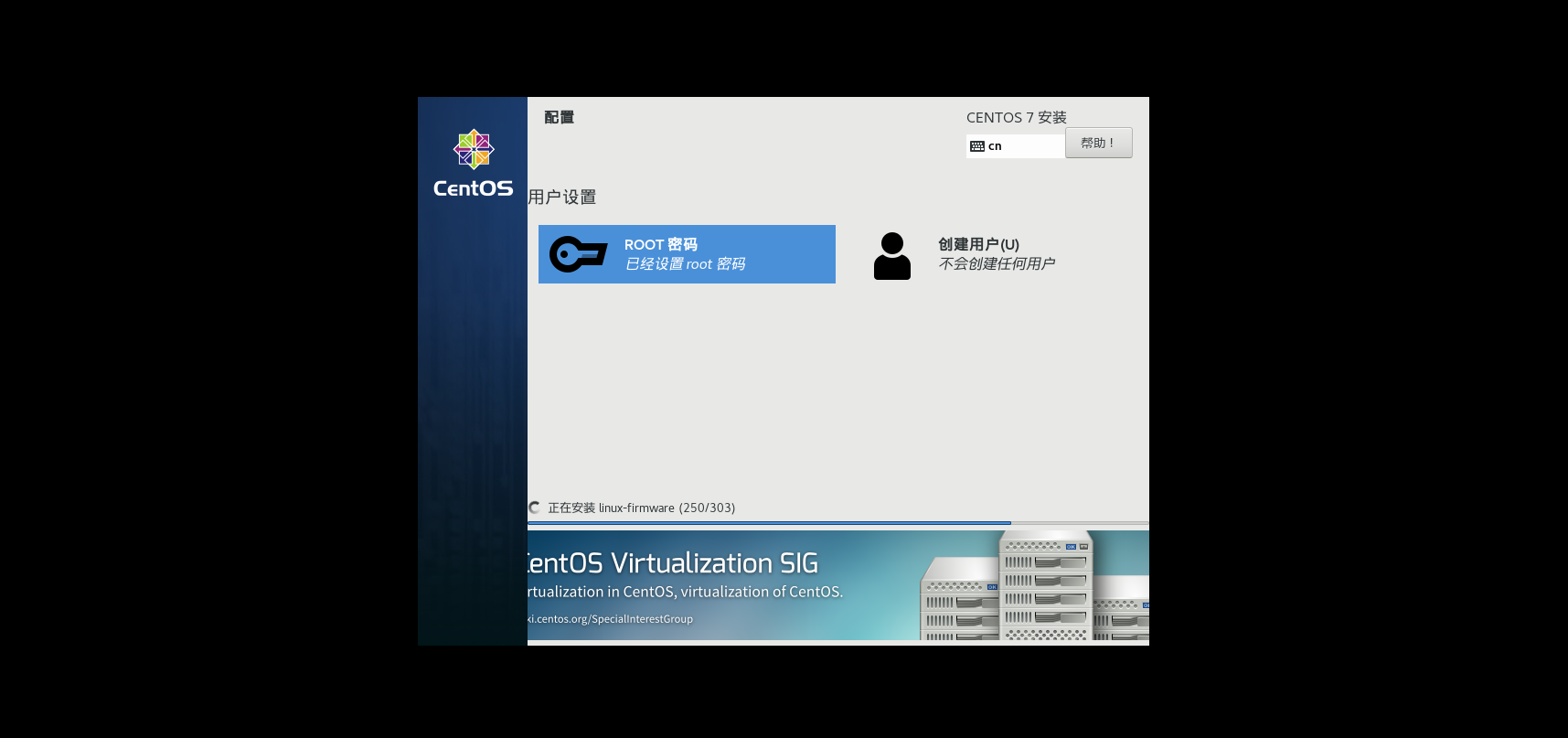Viewport: 1568px width, 738px height.
Task: Open the ROOT 密码 settings tile
Action: 687,254
